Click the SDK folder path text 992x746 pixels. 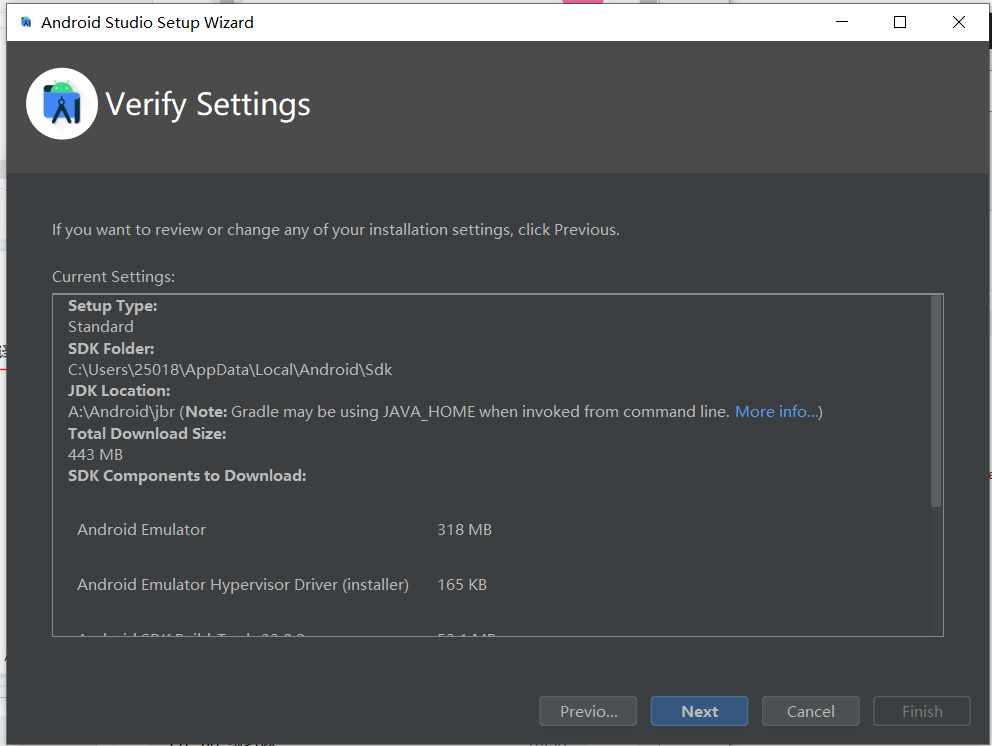click(x=230, y=370)
